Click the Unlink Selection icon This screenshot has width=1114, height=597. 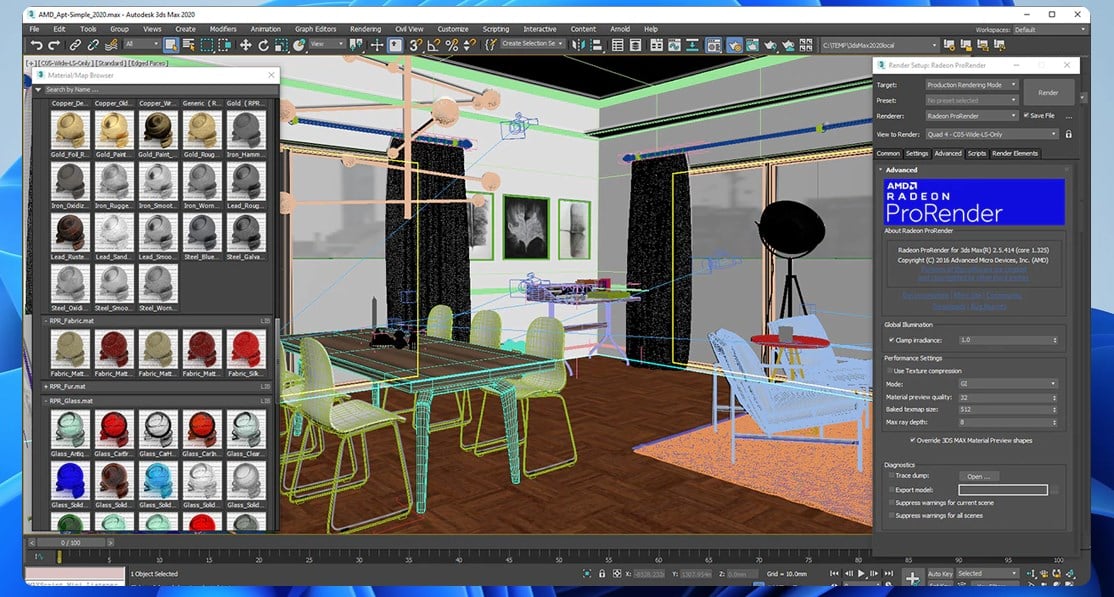pos(93,45)
